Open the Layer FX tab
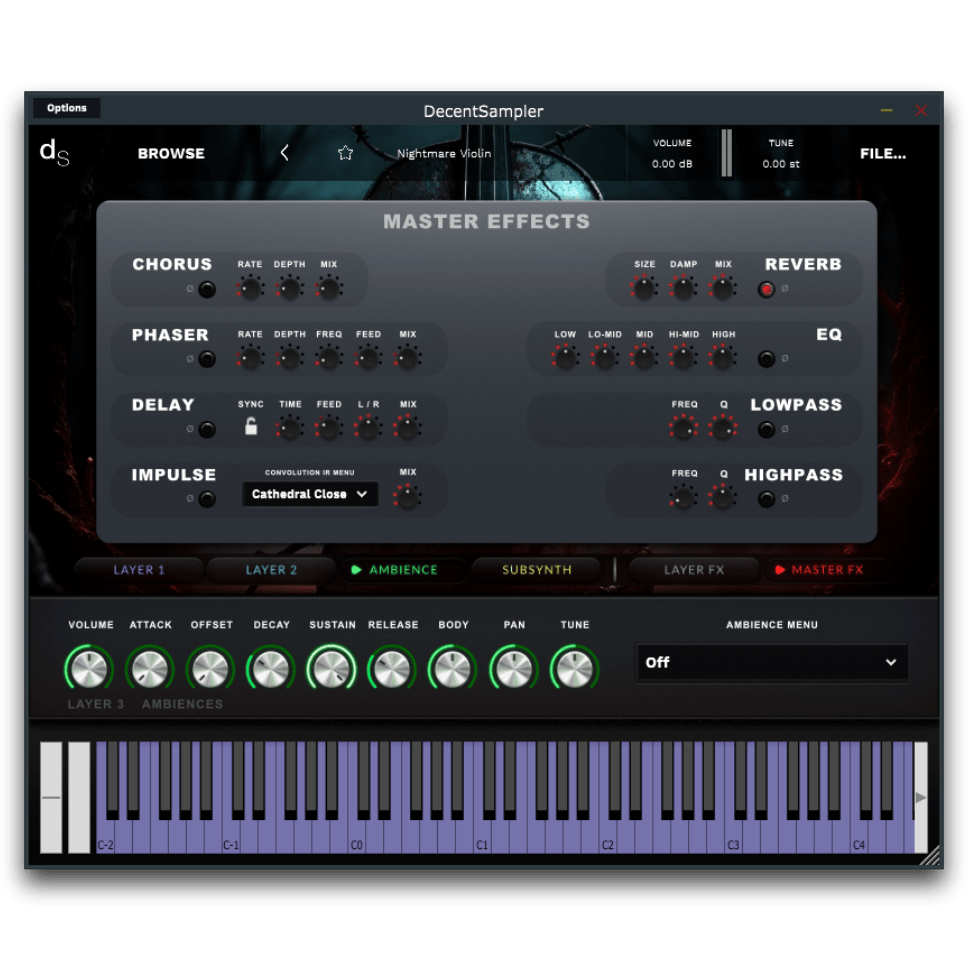The height and width of the screenshot is (970, 970). [693, 570]
